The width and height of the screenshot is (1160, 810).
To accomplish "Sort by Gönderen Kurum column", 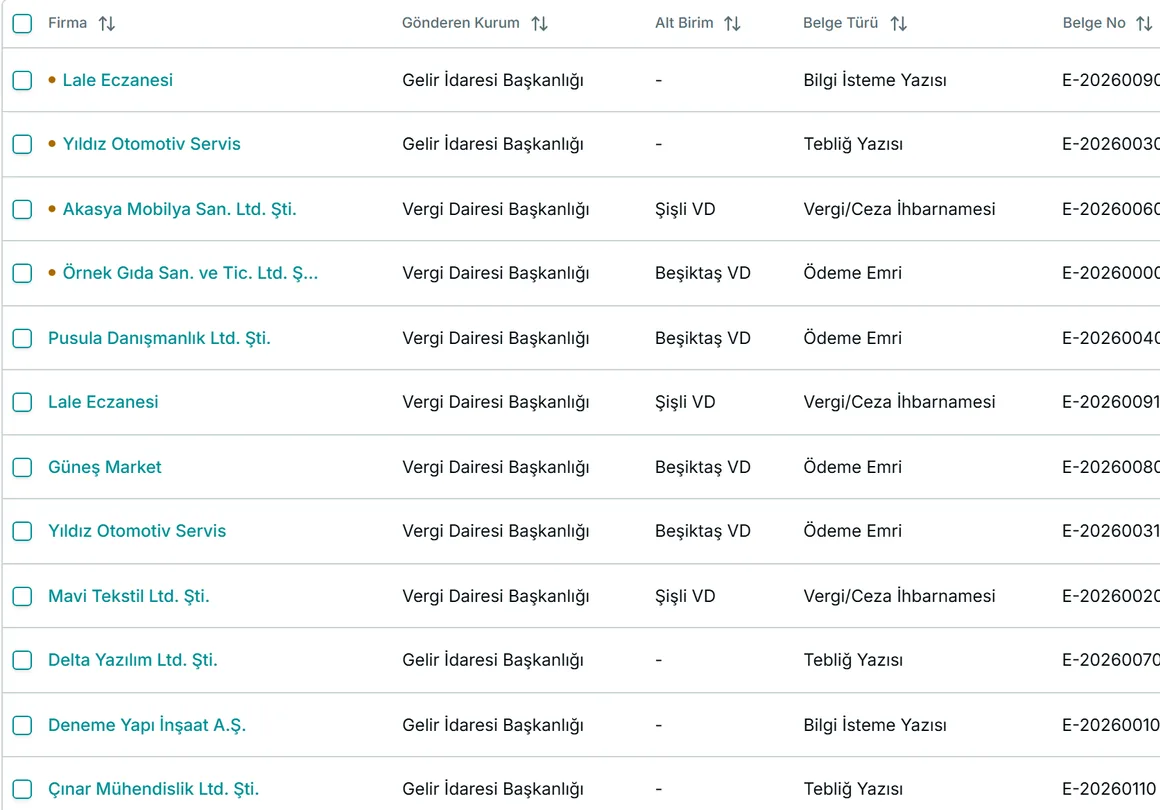I will coord(539,24).
